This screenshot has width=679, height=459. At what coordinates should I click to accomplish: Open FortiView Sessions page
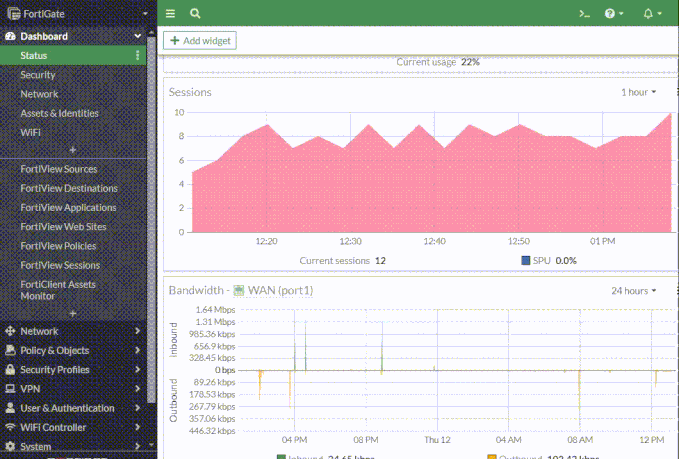point(66,265)
